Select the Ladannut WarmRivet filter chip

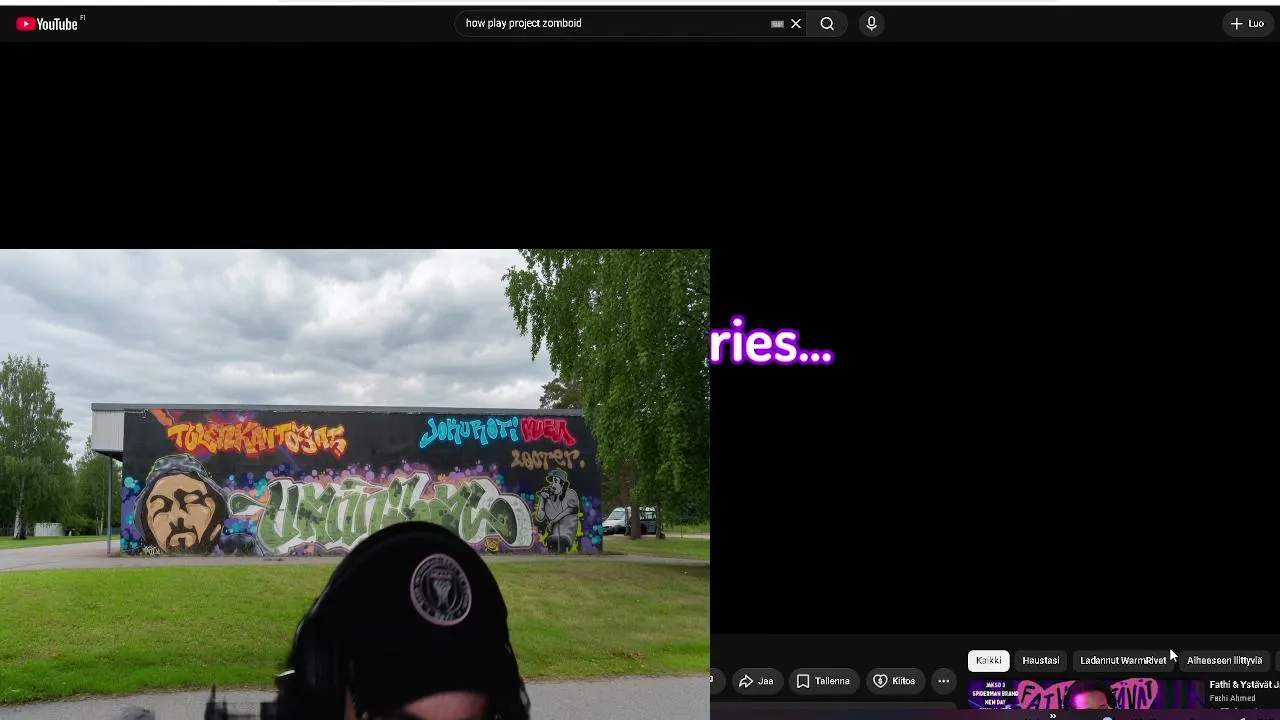click(1123, 660)
